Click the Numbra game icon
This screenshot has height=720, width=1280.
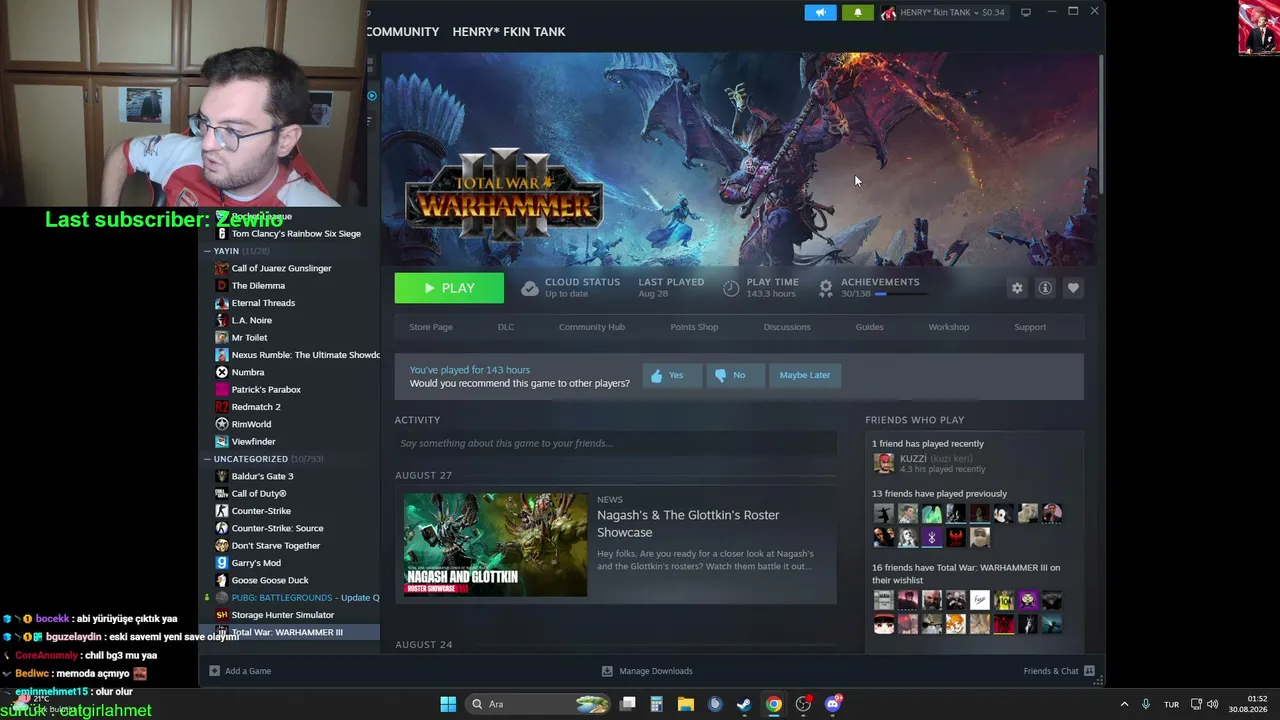pos(222,372)
